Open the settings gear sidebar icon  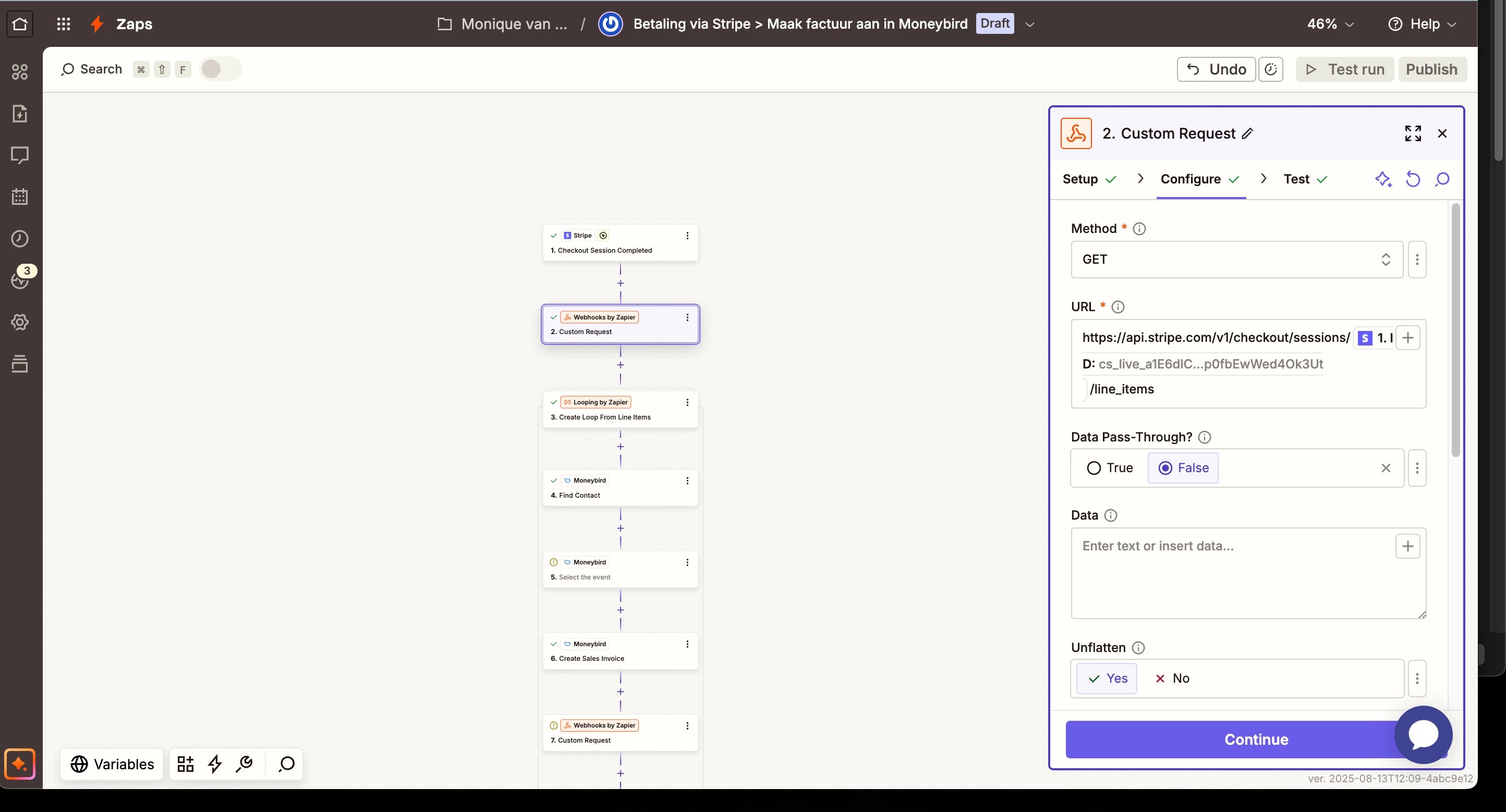[20, 322]
